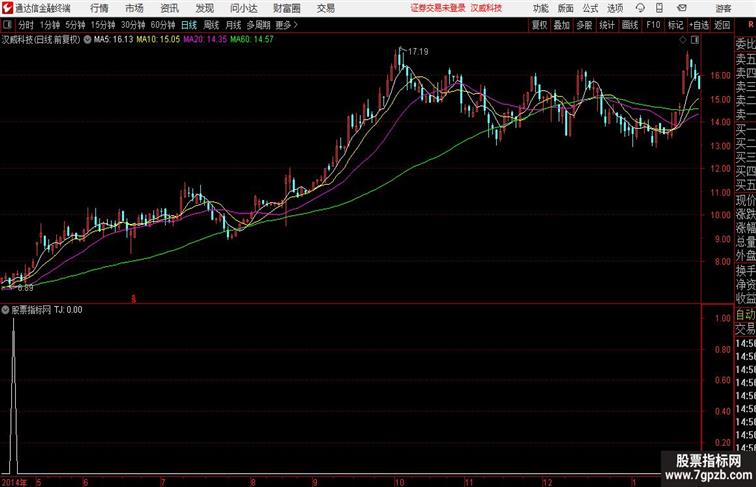The width and height of the screenshot is (756, 487).
Task: Click the diamond icon at chart top right
Action: click(683, 40)
